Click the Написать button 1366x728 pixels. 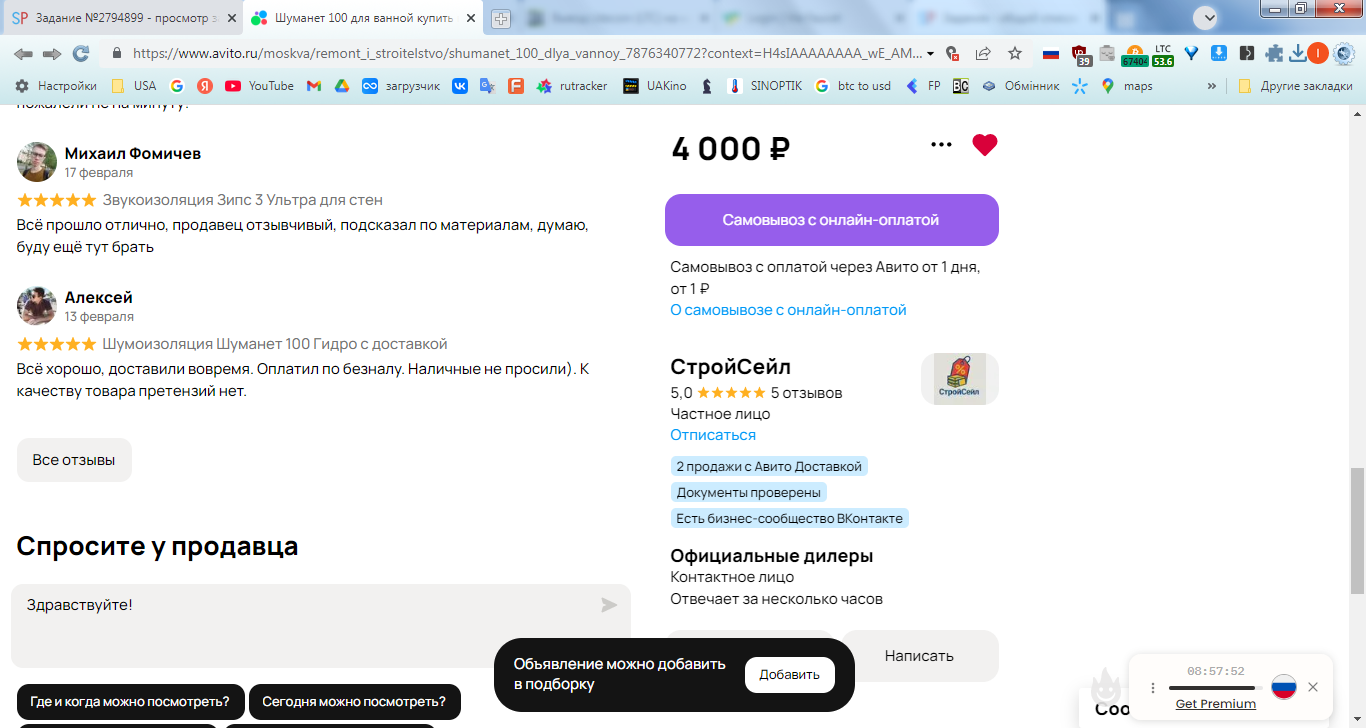pyautogui.click(x=919, y=656)
